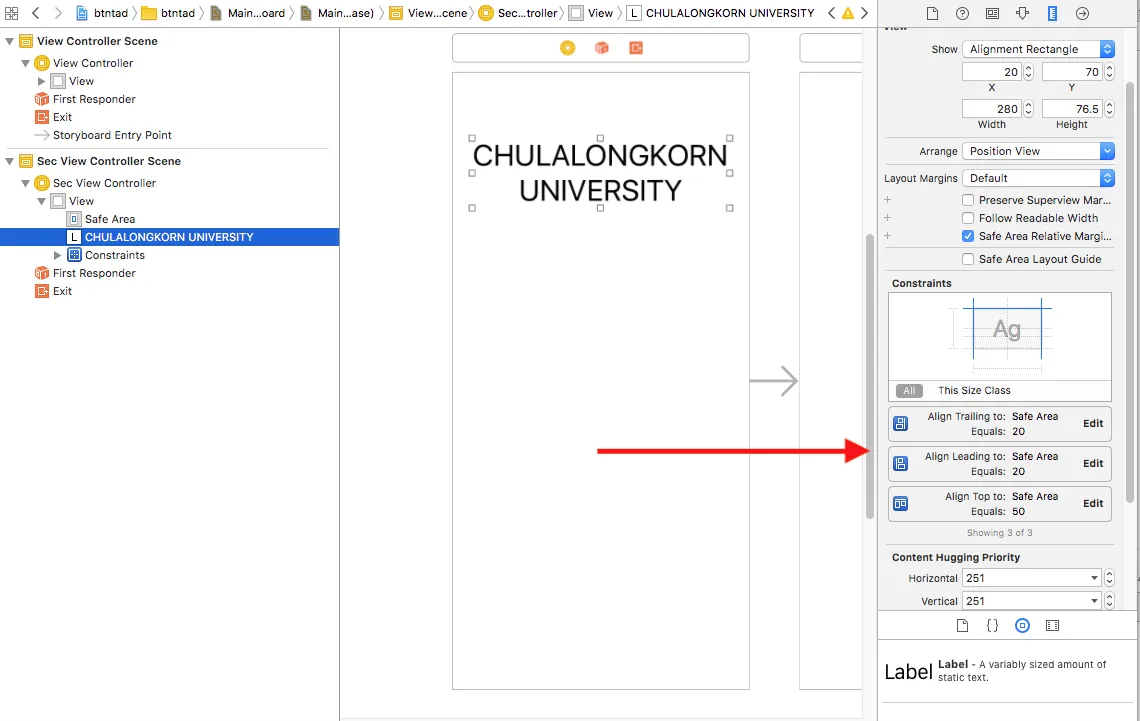Click Main...ase) breadcrumb item
The height and width of the screenshot is (721, 1140).
click(337, 13)
